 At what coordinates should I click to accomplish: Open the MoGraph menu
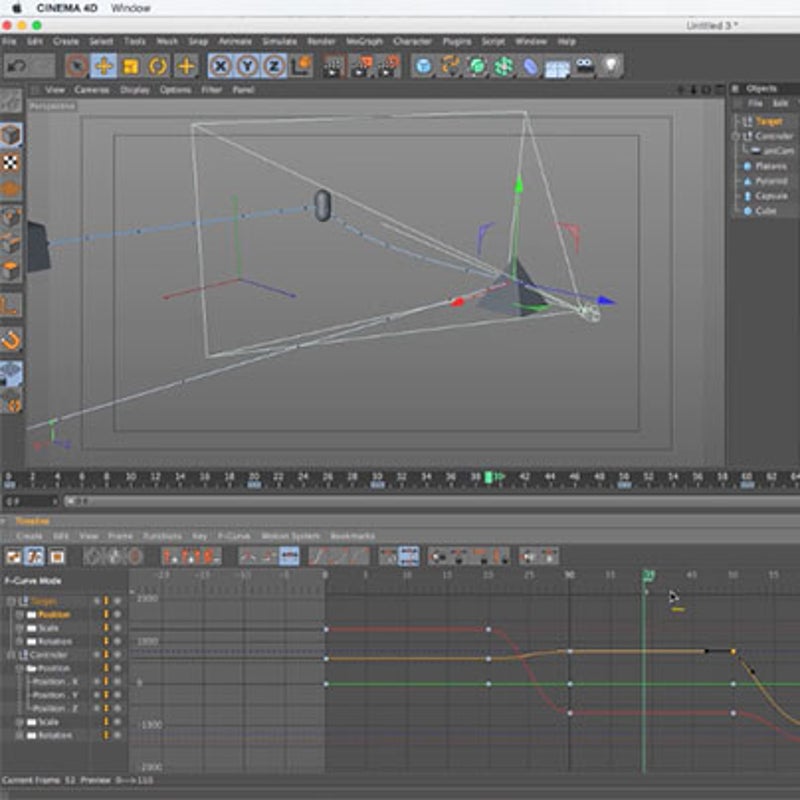point(364,41)
